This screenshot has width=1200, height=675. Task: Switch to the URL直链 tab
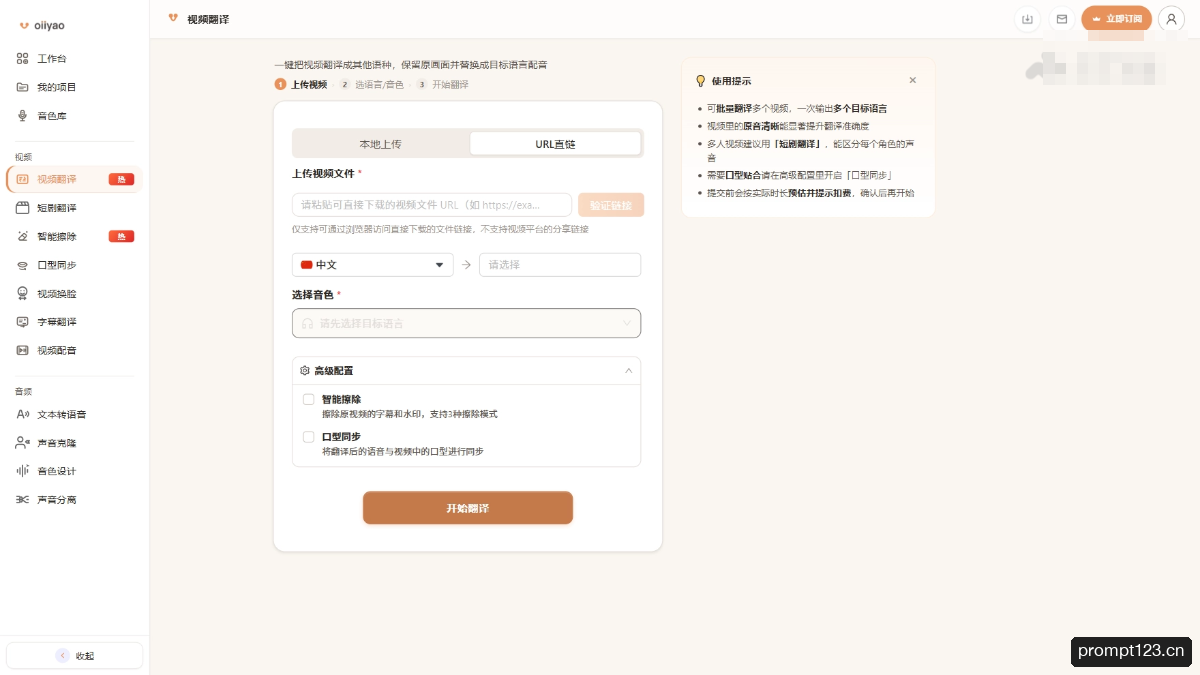click(x=555, y=144)
